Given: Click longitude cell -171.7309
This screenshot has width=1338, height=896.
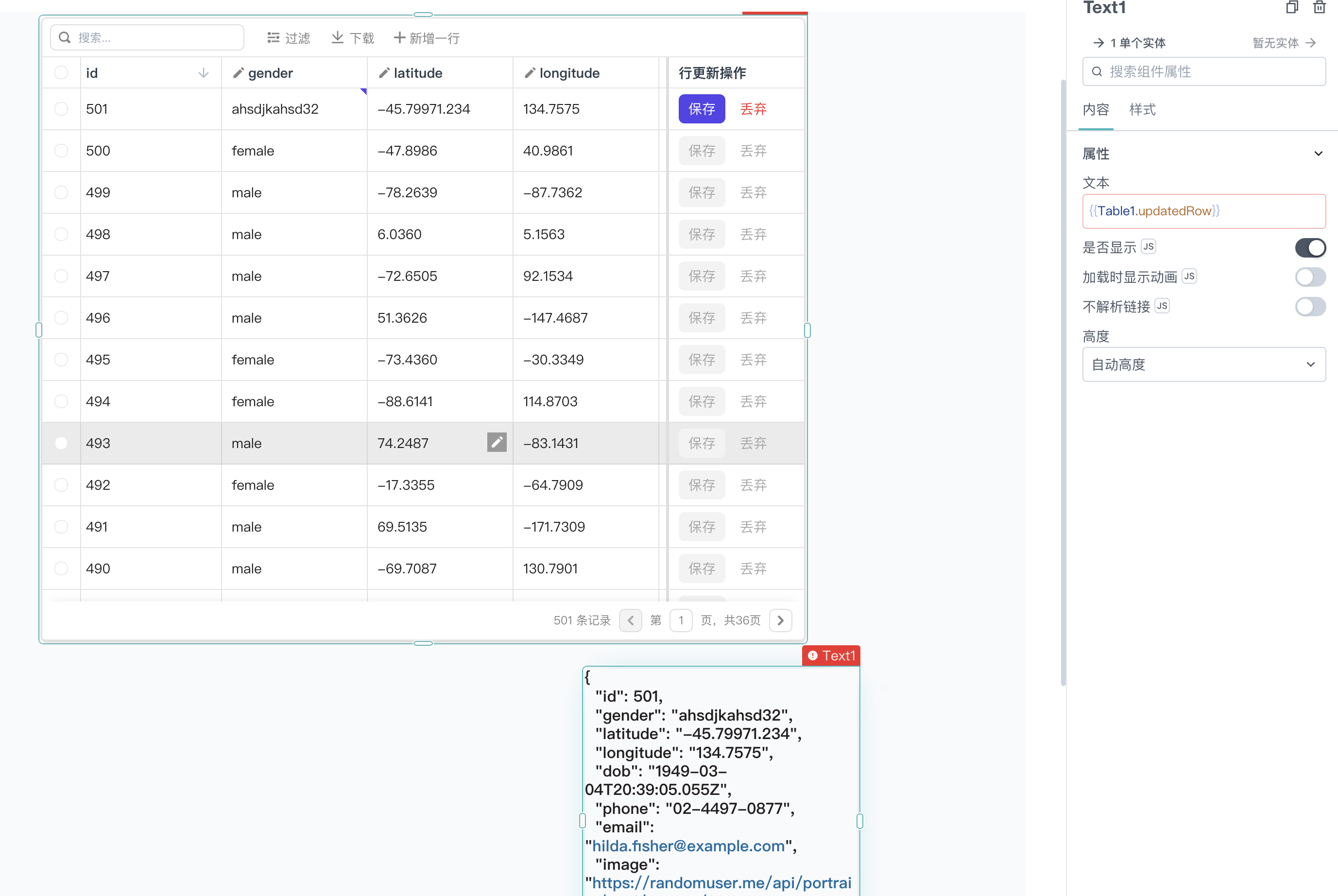Looking at the screenshot, I should click(585, 527).
